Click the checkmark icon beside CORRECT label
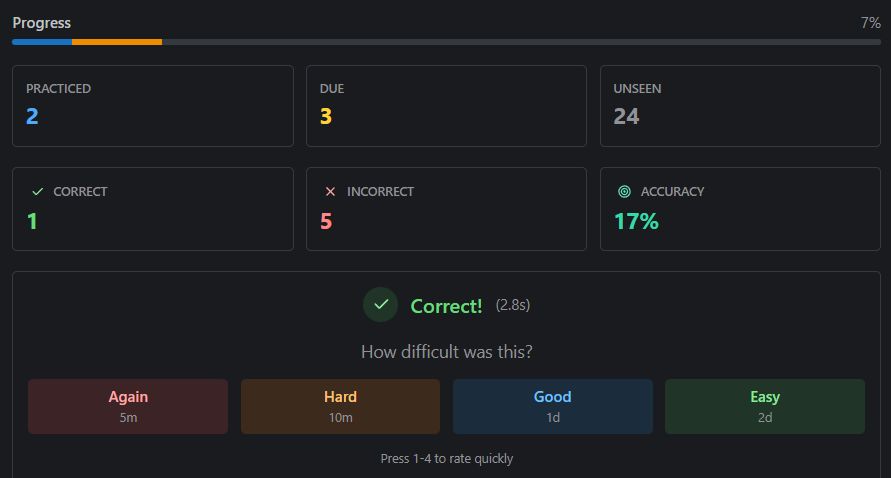This screenshot has width=891, height=478. 38,191
